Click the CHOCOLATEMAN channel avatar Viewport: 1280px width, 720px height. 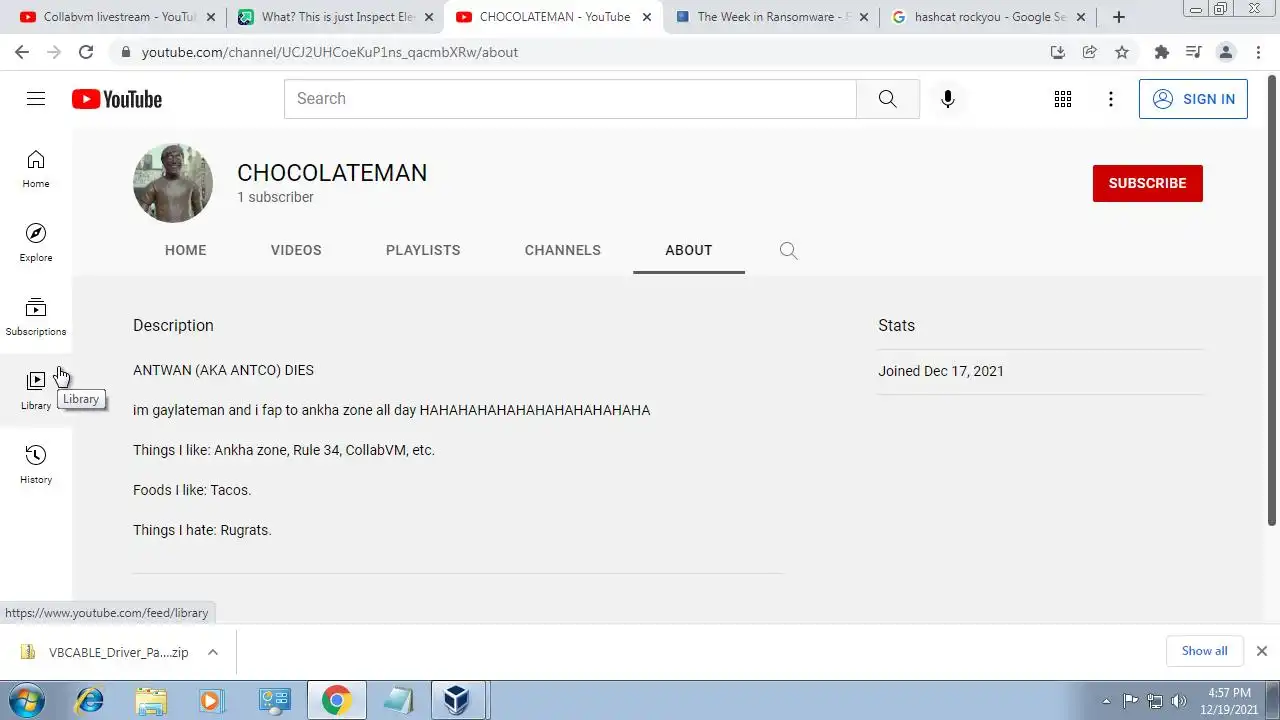click(173, 183)
